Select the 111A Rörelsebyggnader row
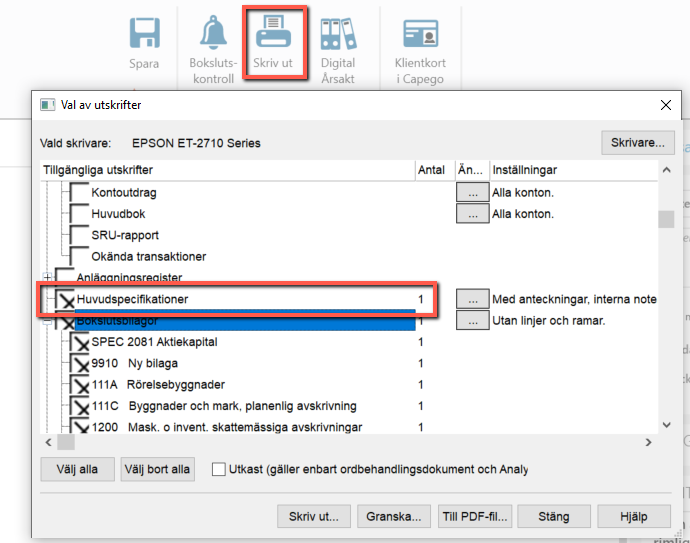Screen dimensions: 690x543 tap(158, 385)
